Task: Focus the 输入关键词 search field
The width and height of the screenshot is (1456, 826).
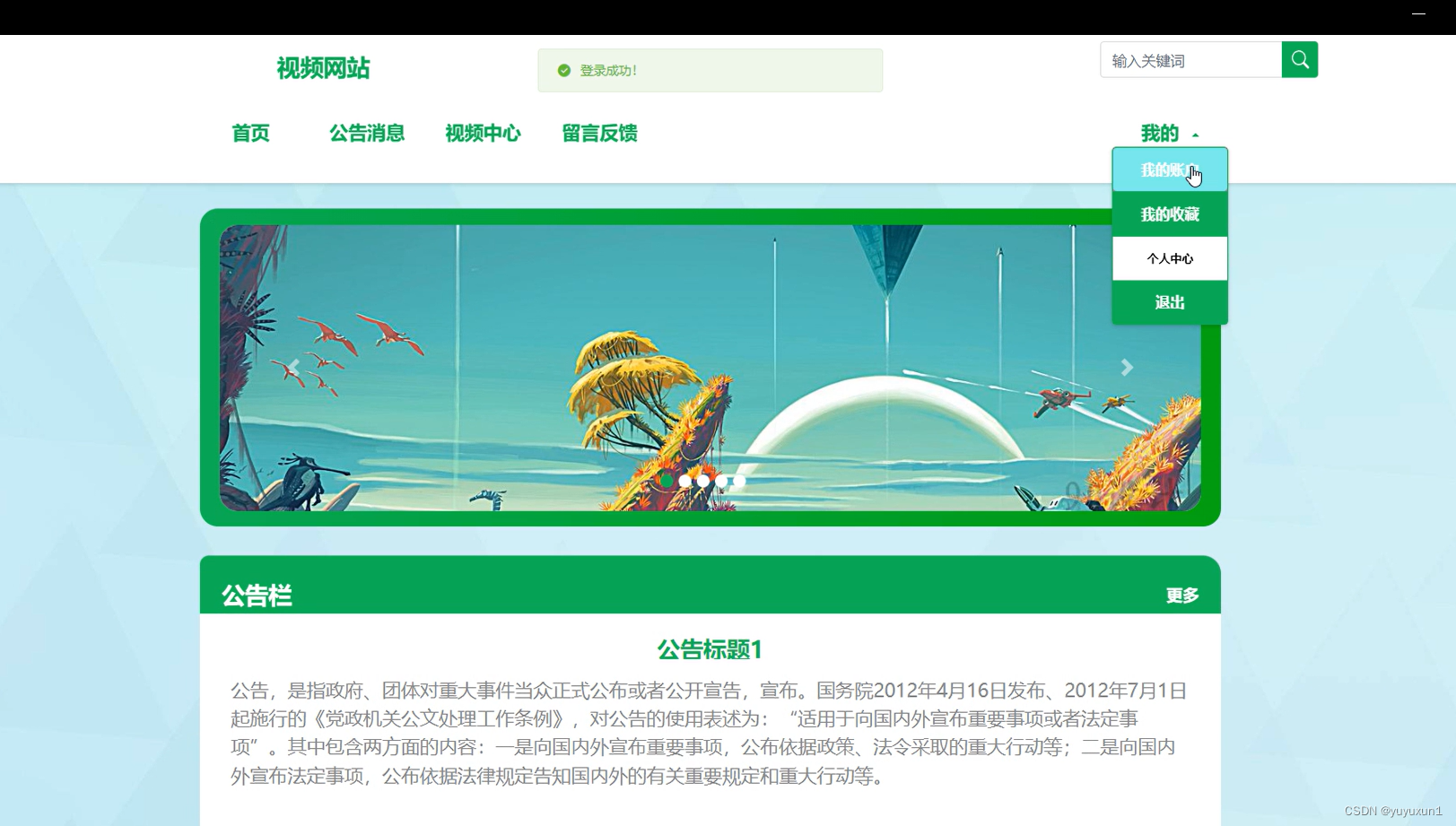Action: tap(1191, 60)
